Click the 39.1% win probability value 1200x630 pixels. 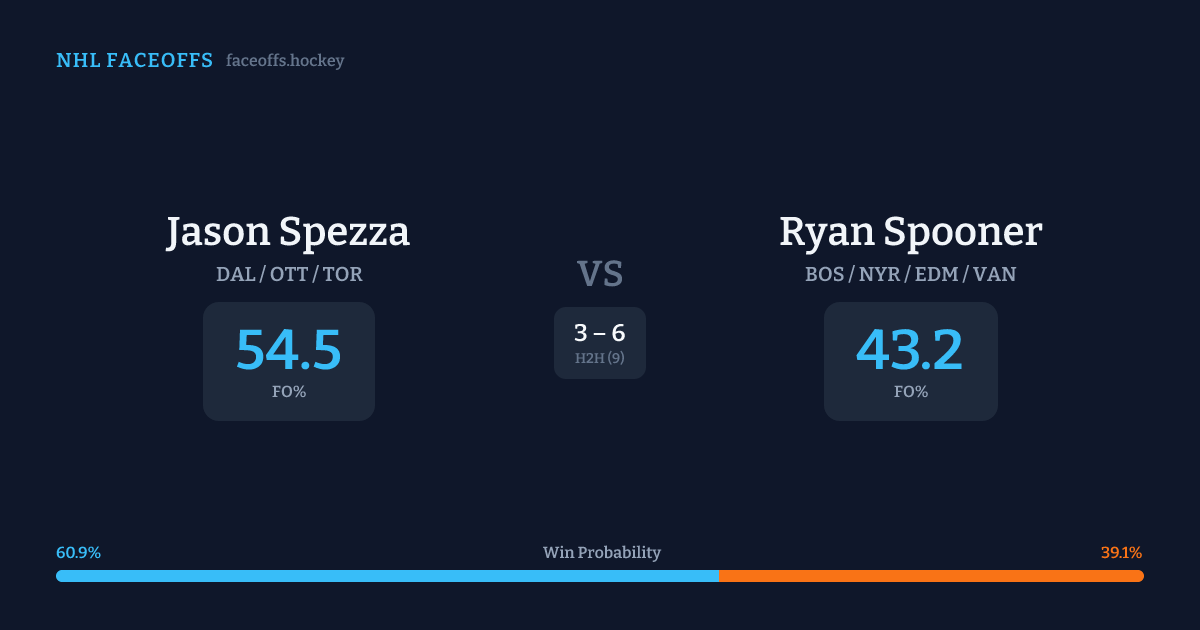[1121, 553]
